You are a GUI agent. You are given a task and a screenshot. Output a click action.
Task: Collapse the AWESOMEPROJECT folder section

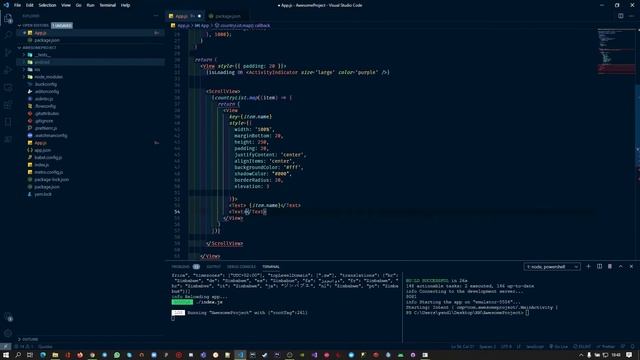tap(37, 48)
